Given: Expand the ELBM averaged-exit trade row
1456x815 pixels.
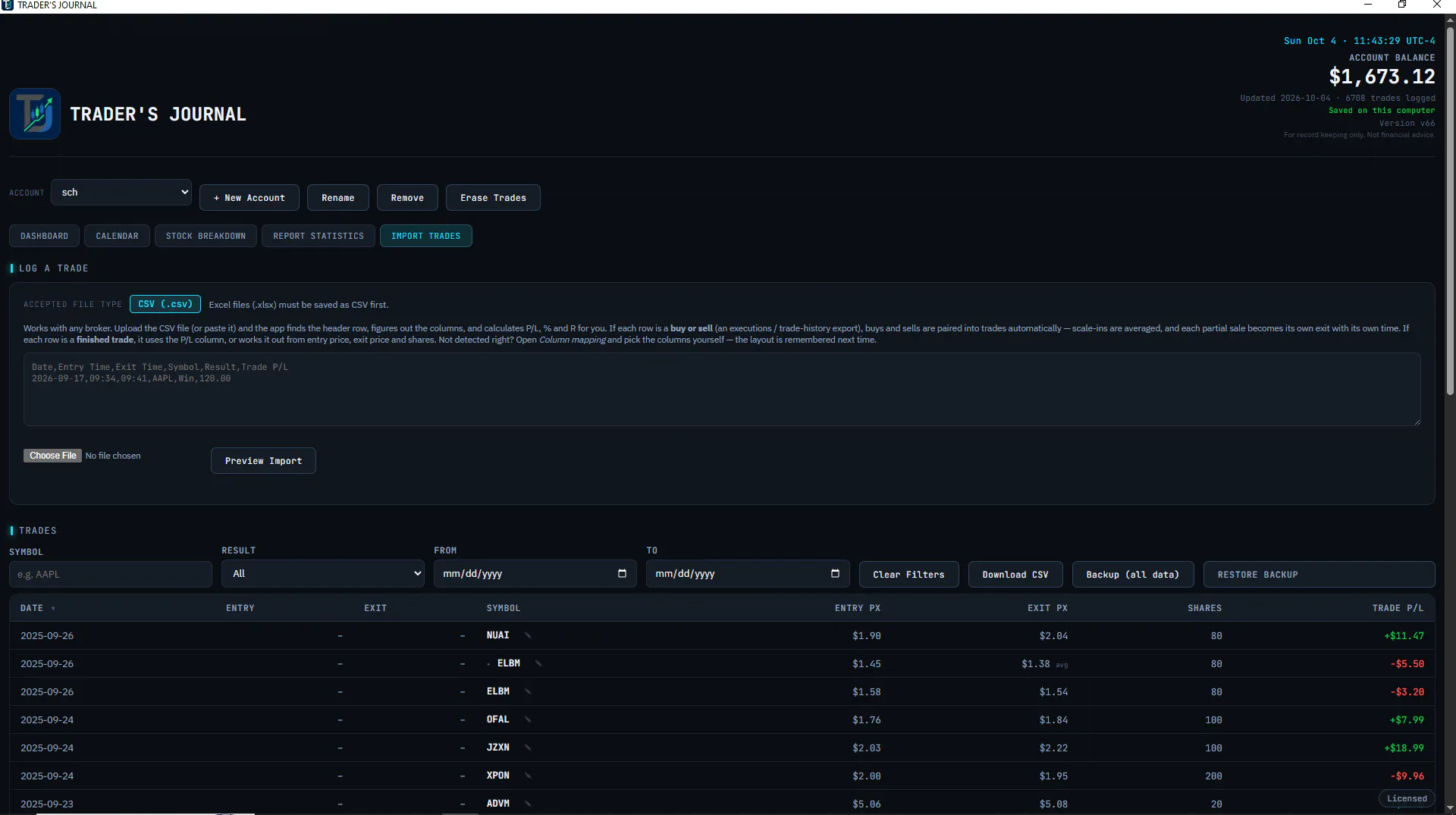Looking at the screenshot, I should point(488,664).
